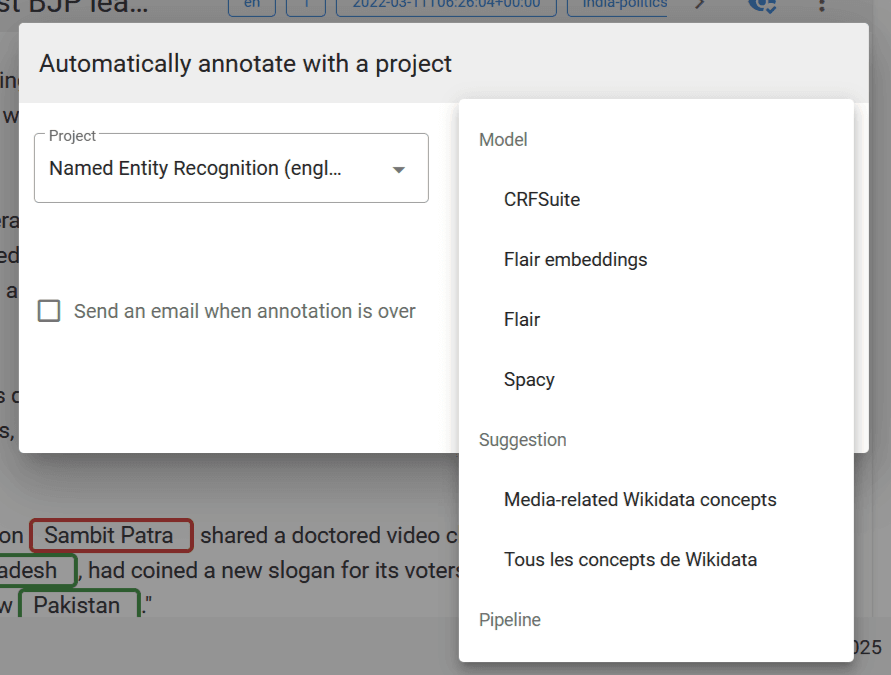Screen dimensions: 891x675
Task: Choose the Flair embeddings option
Action: [x=575, y=260]
